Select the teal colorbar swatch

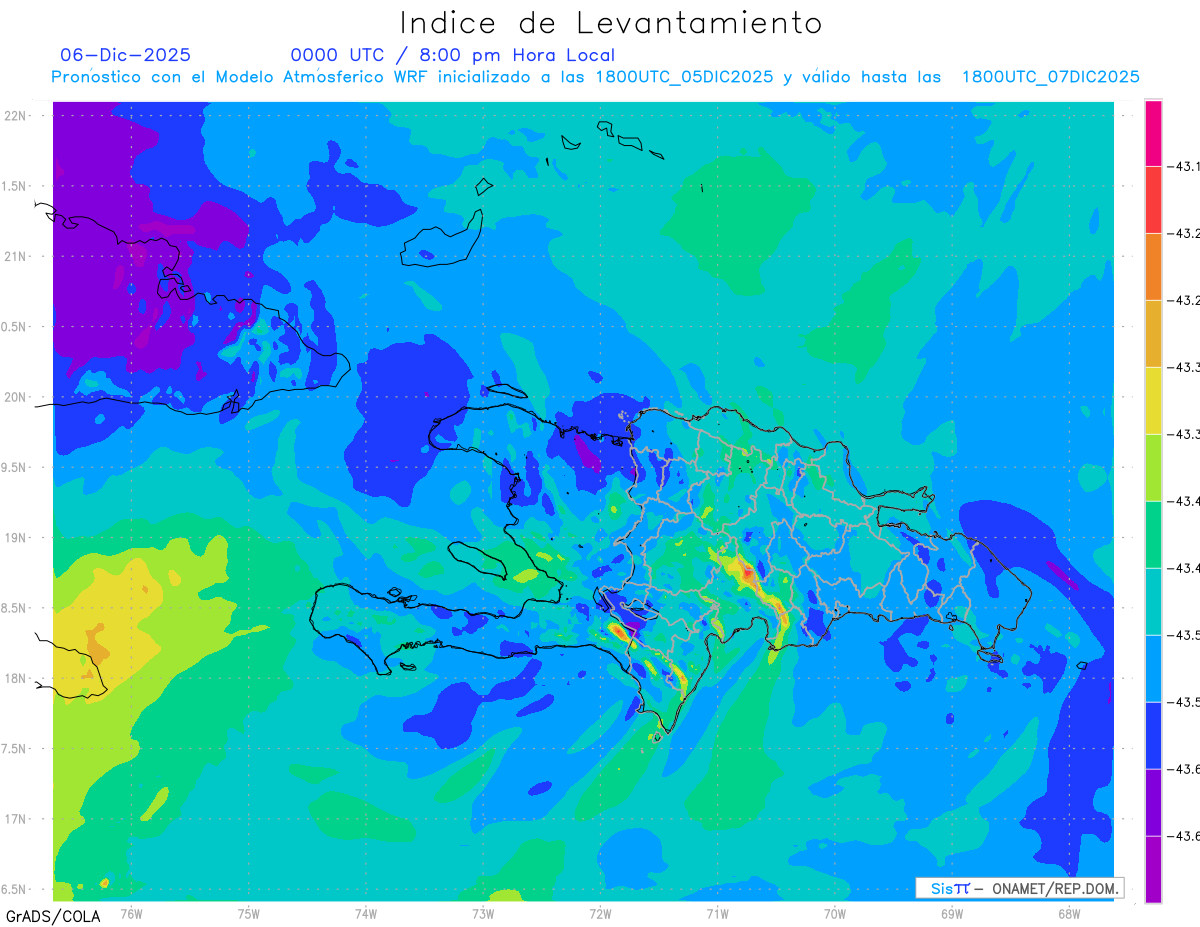[x=1153, y=601]
